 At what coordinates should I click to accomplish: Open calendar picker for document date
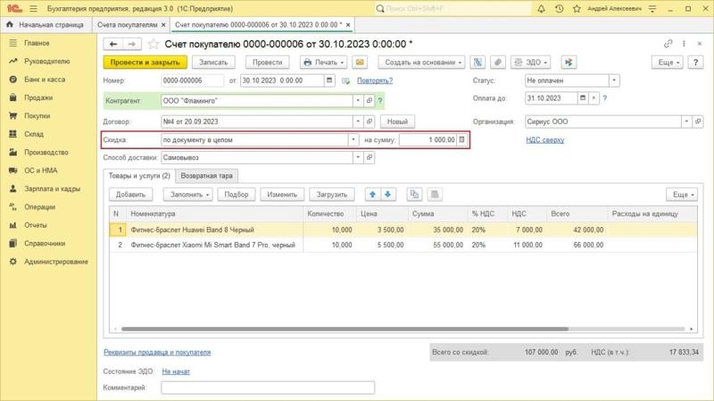(329, 81)
